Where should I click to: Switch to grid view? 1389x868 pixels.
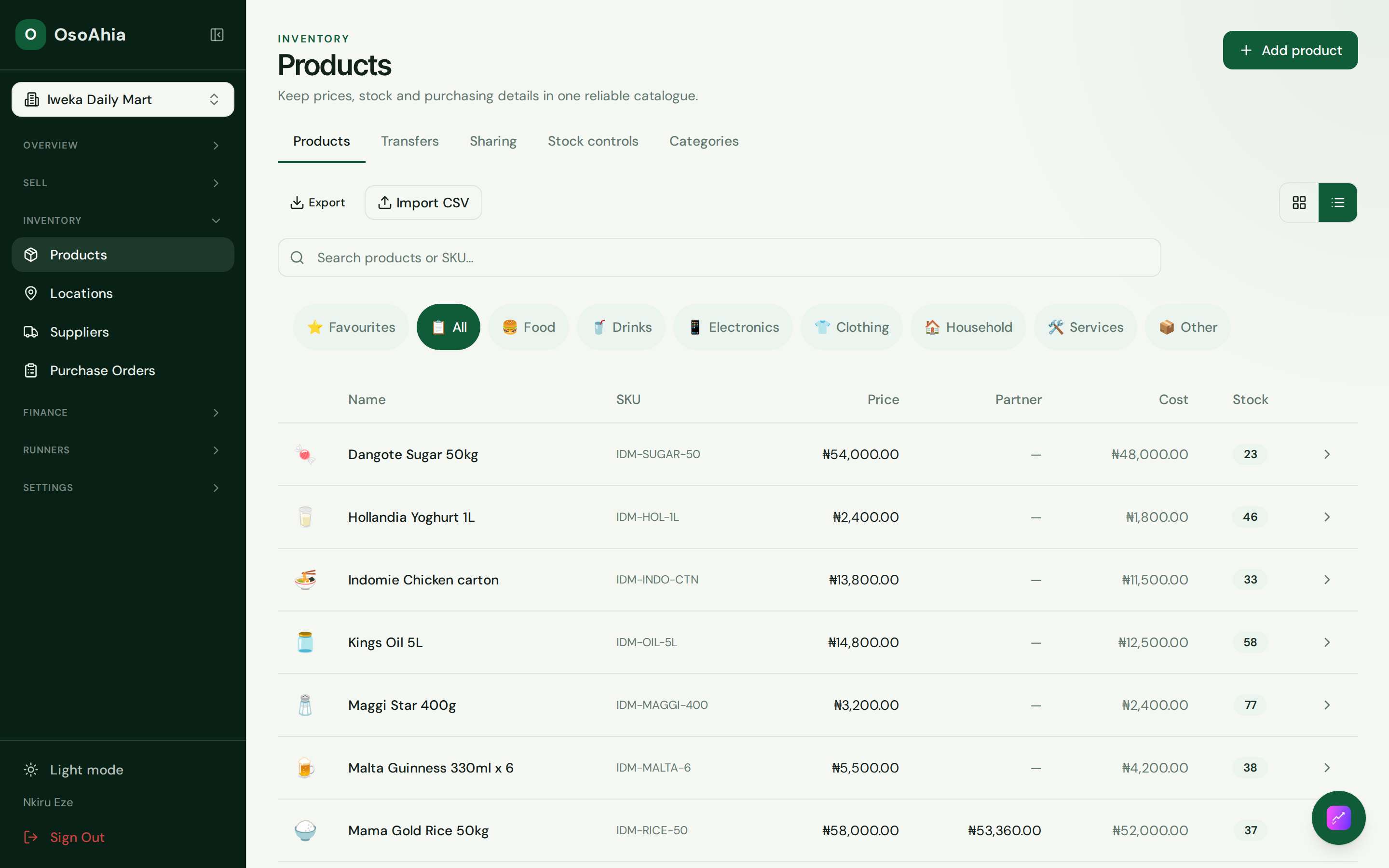(x=1299, y=203)
